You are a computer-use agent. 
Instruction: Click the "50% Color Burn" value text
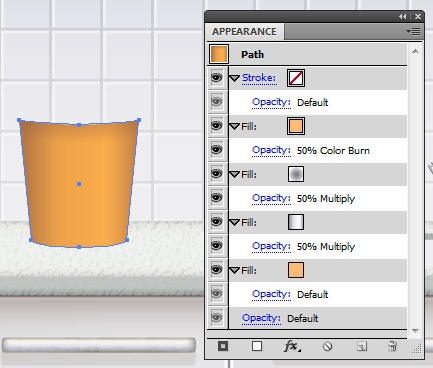(333, 151)
